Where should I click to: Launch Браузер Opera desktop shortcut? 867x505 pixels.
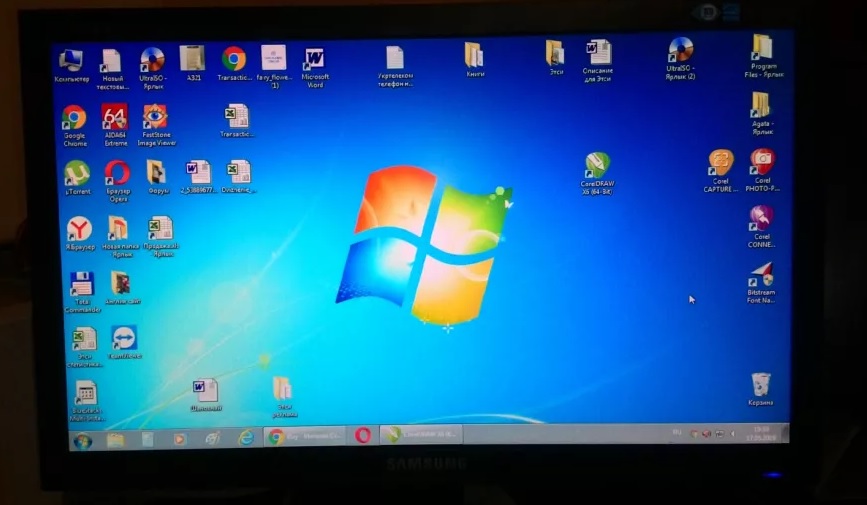pyautogui.click(x=118, y=181)
